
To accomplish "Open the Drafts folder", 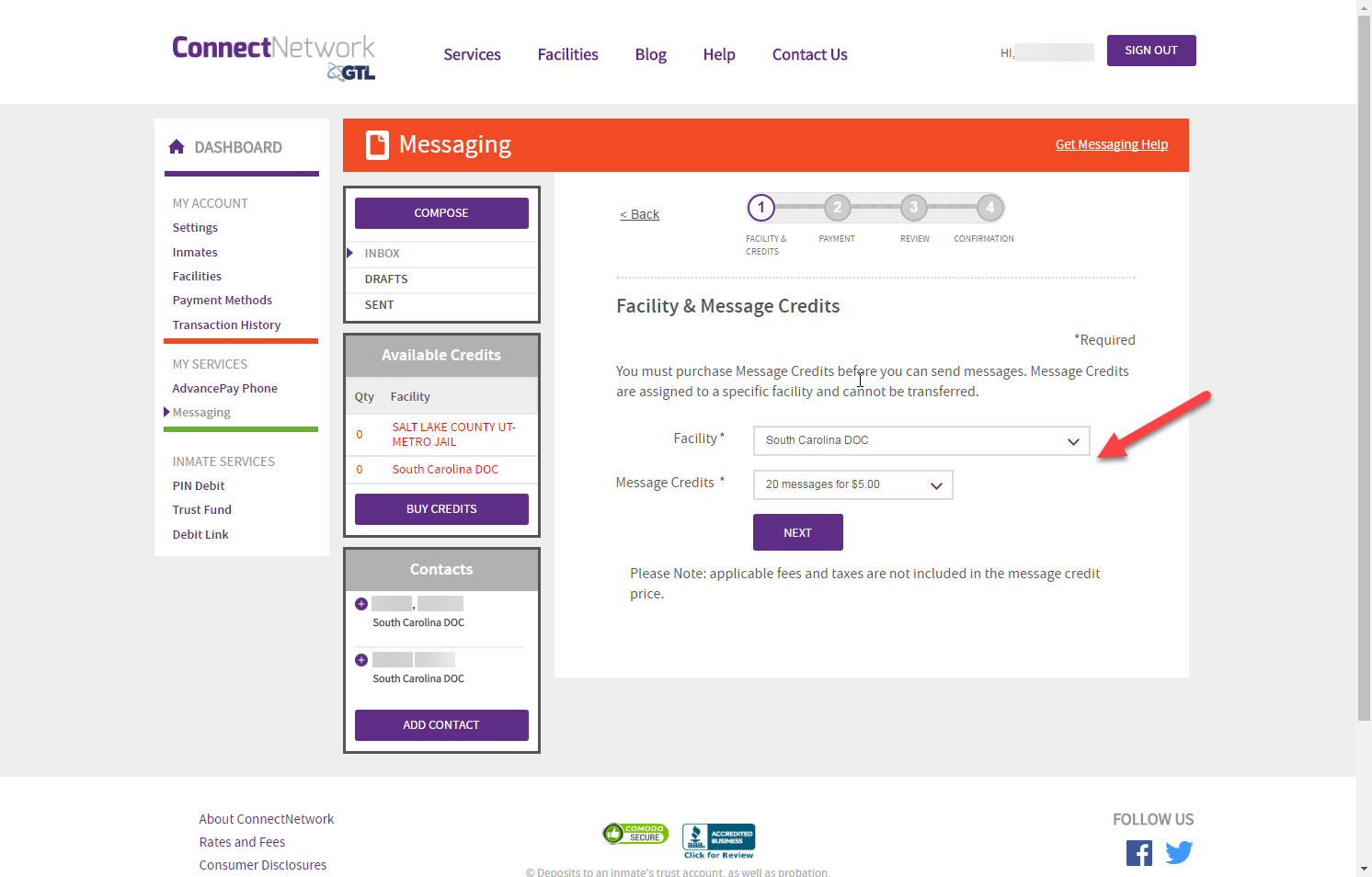I will pos(386,279).
